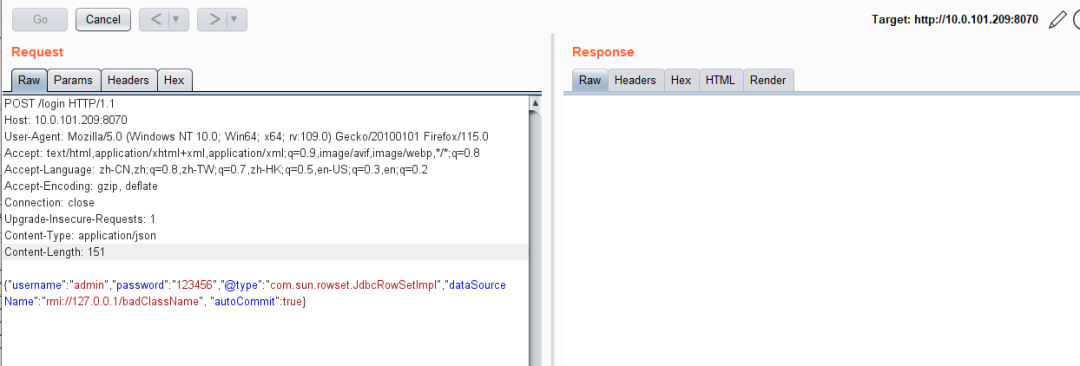Open the next-request history dropdown
Viewport: 1080px width, 366px height.
click(236, 19)
